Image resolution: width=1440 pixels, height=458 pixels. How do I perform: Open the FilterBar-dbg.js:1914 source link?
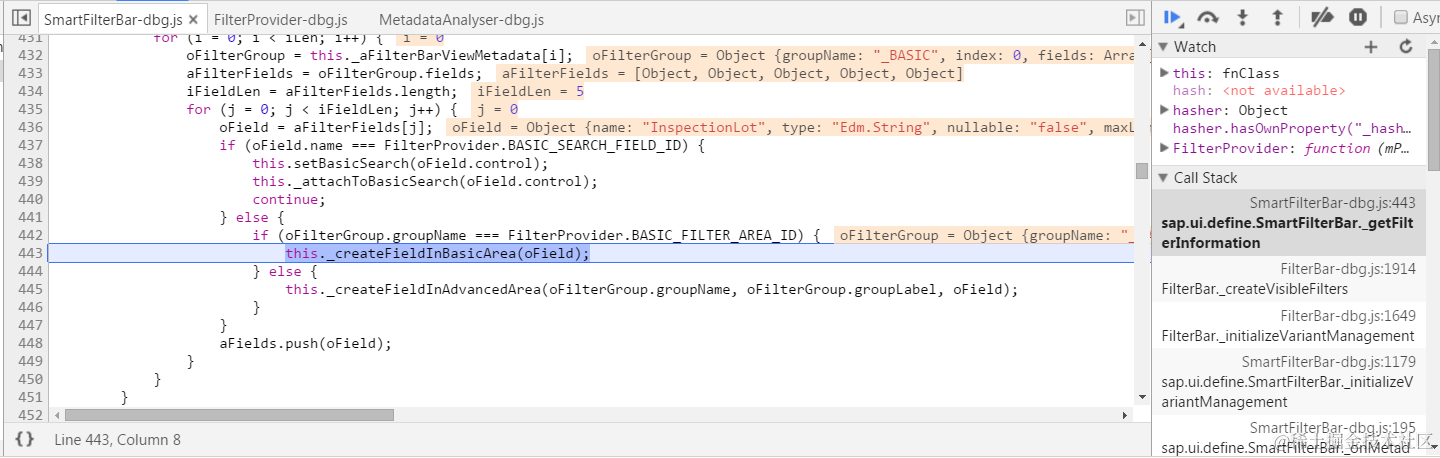click(x=1348, y=269)
